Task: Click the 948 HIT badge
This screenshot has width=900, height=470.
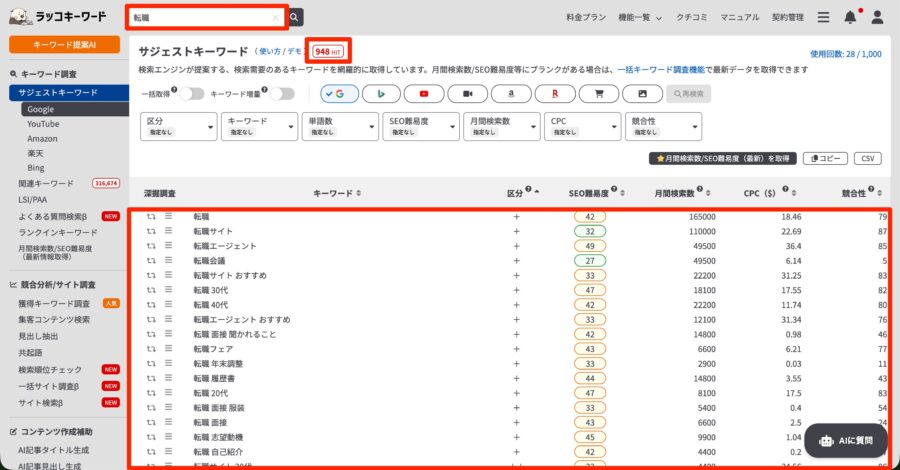Action: tap(328, 52)
